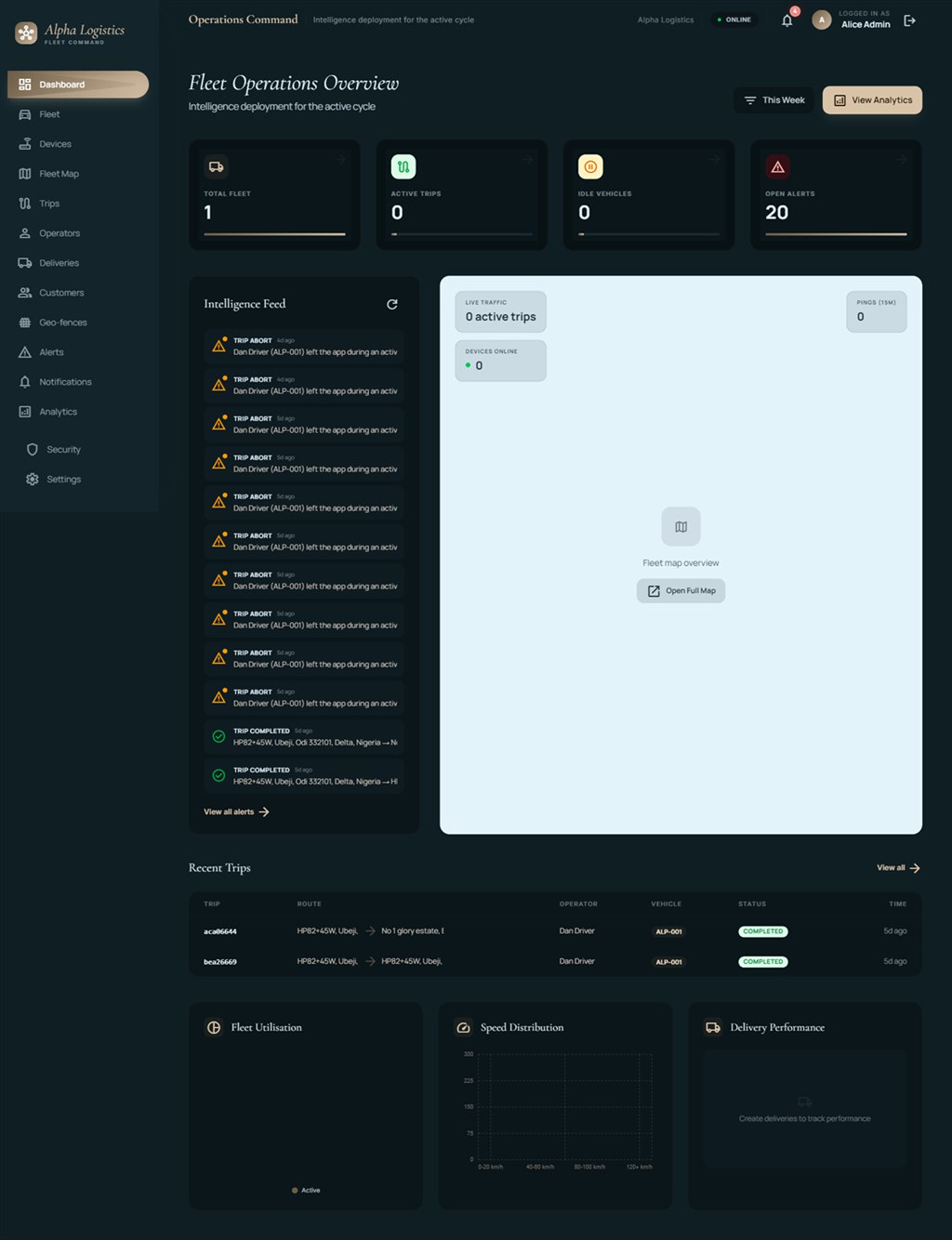Open the arrow on Open Alerts card
This screenshot has width=952, height=1240.
point(902,159)
